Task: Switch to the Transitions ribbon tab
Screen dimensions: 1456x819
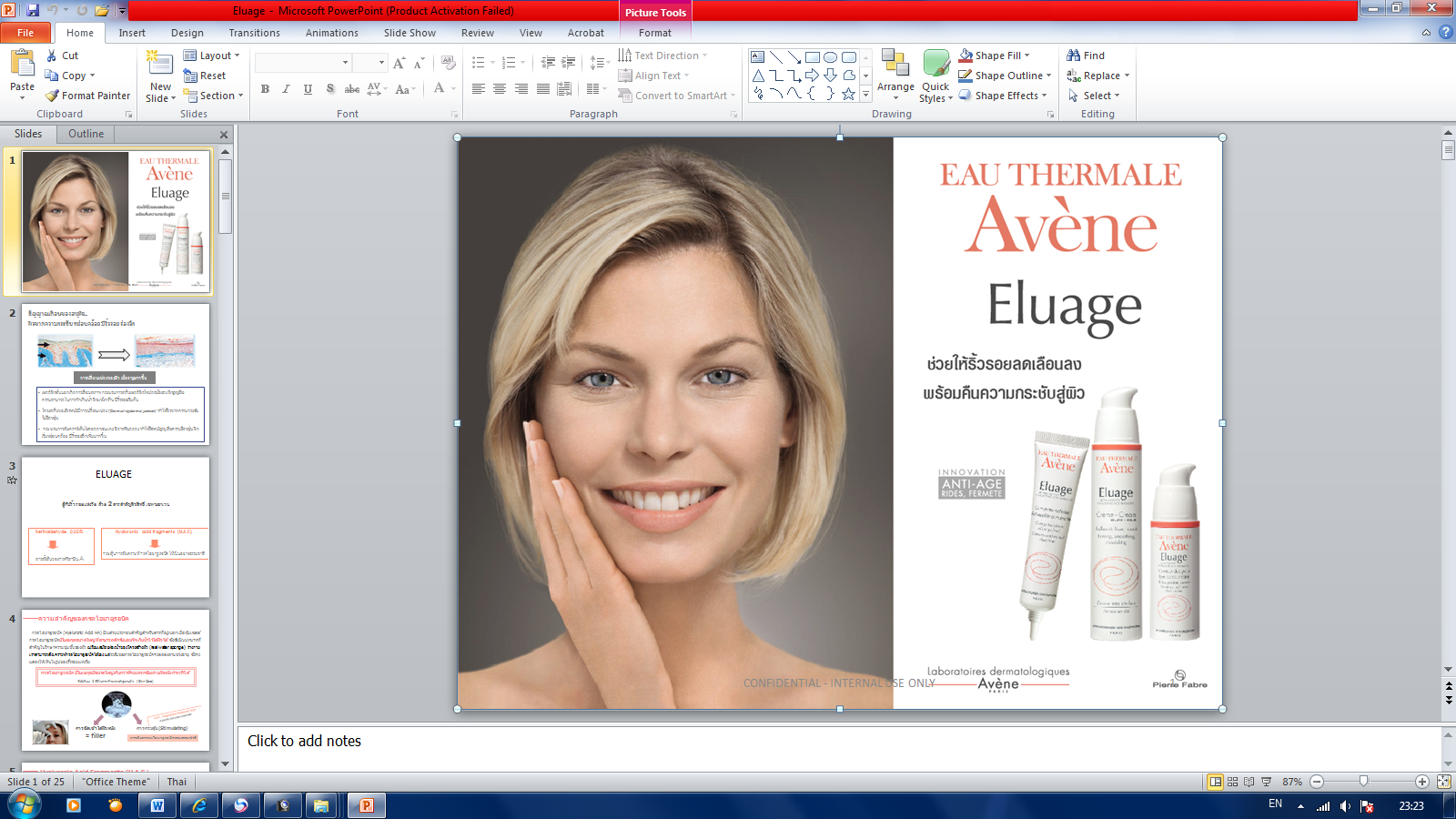Action: 255,33
